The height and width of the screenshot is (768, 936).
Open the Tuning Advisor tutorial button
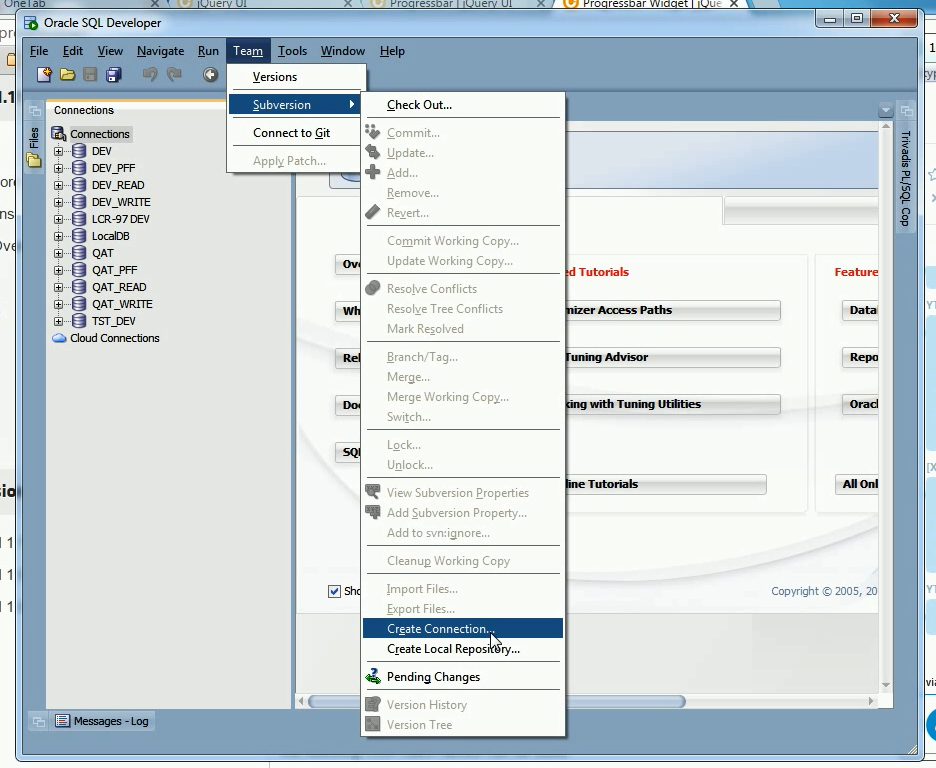672,357
